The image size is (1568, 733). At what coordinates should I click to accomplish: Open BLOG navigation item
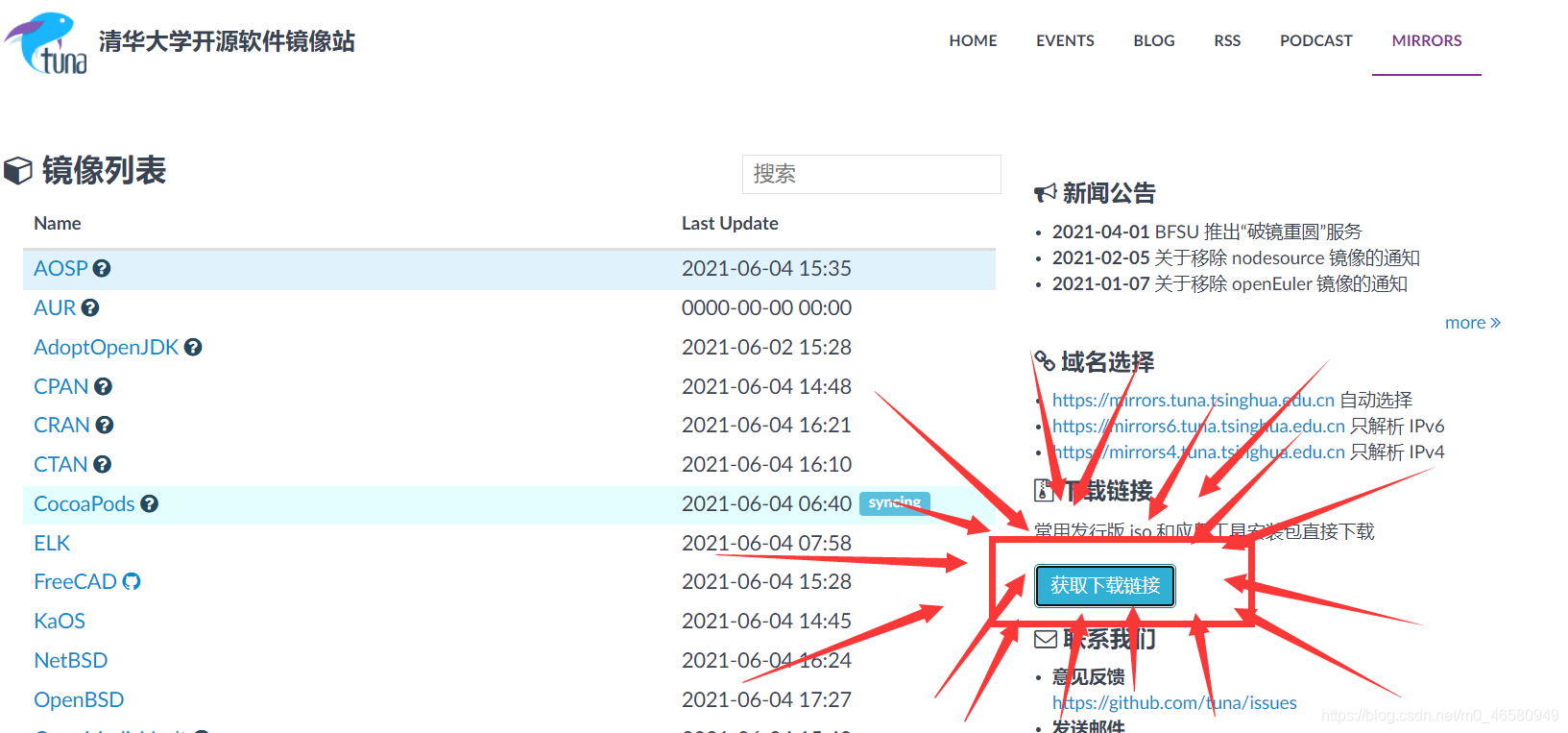[1154, 40]
